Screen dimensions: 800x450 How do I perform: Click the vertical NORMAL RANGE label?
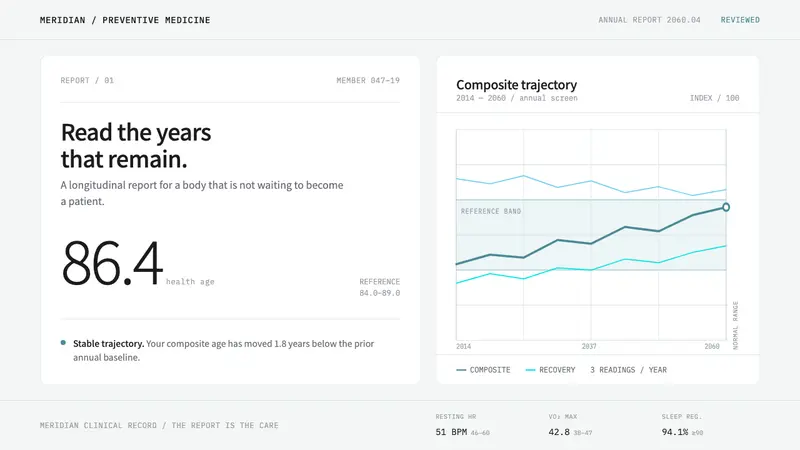[735, 326]
